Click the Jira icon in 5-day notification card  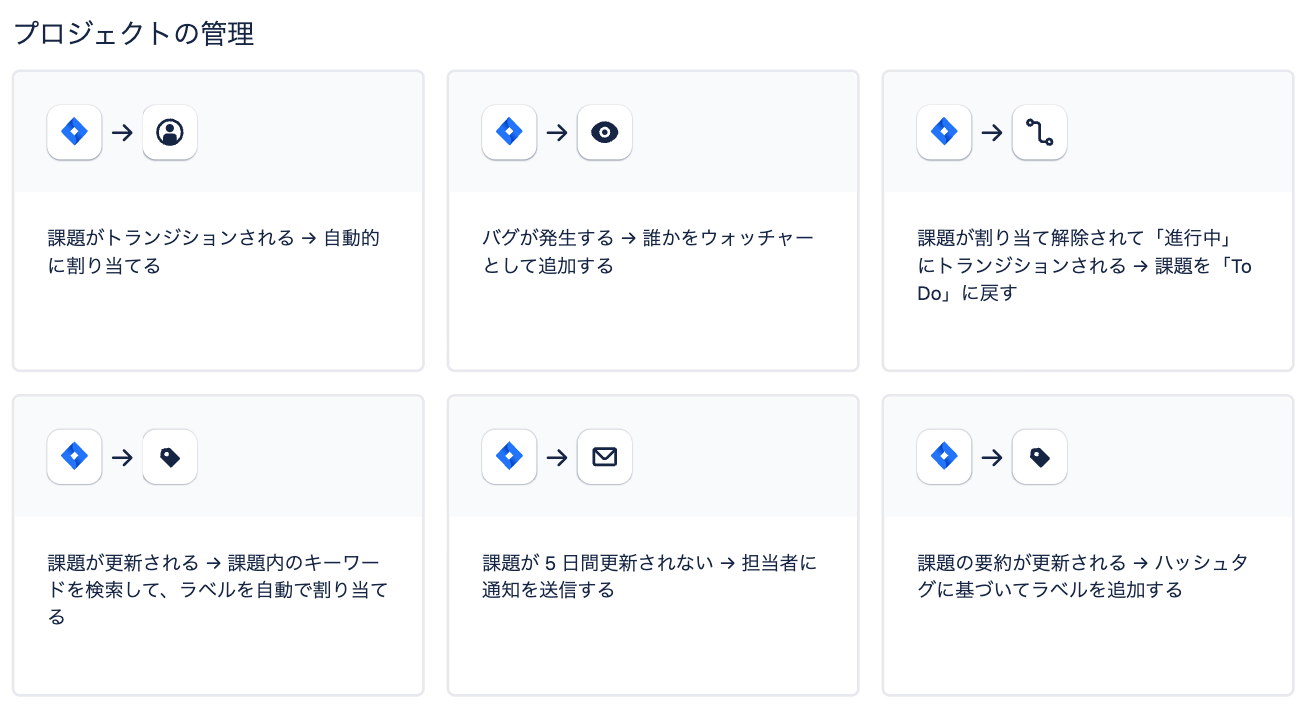pos(510,457)
